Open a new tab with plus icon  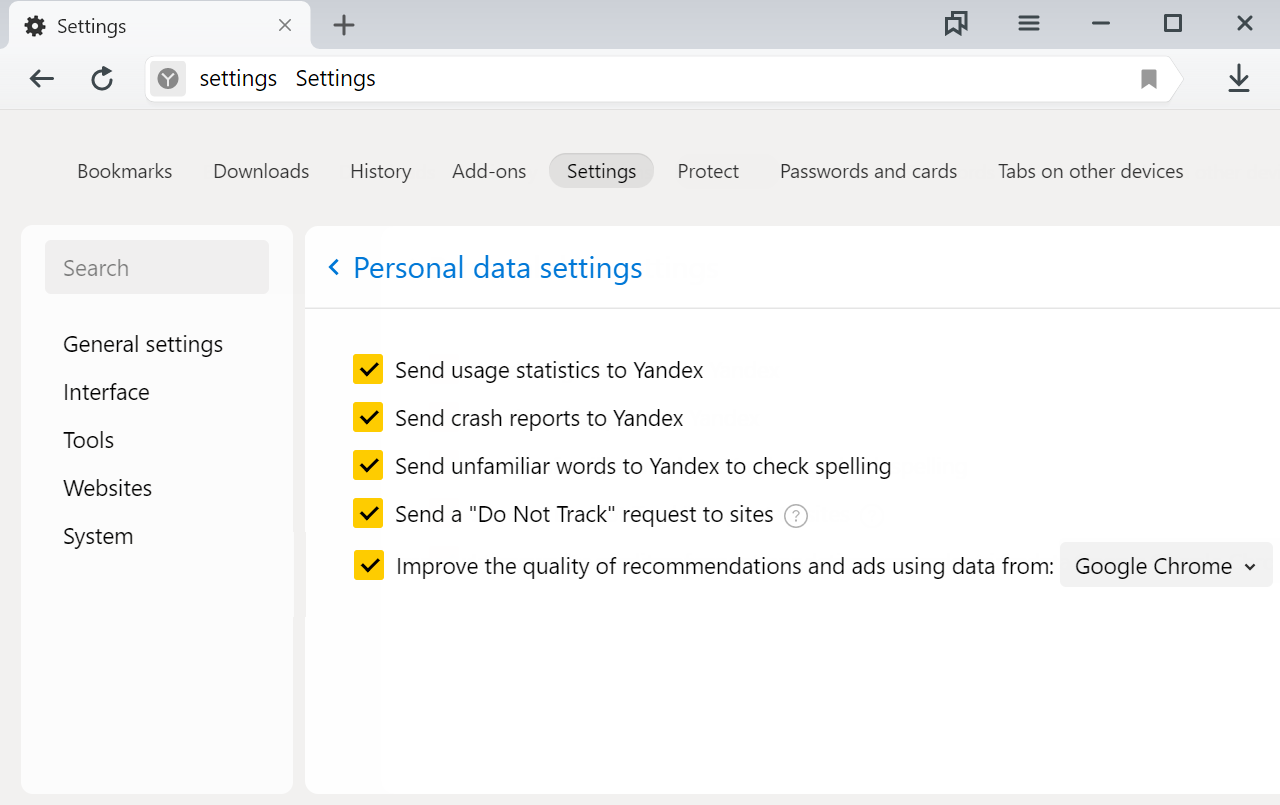pos(344,25)
